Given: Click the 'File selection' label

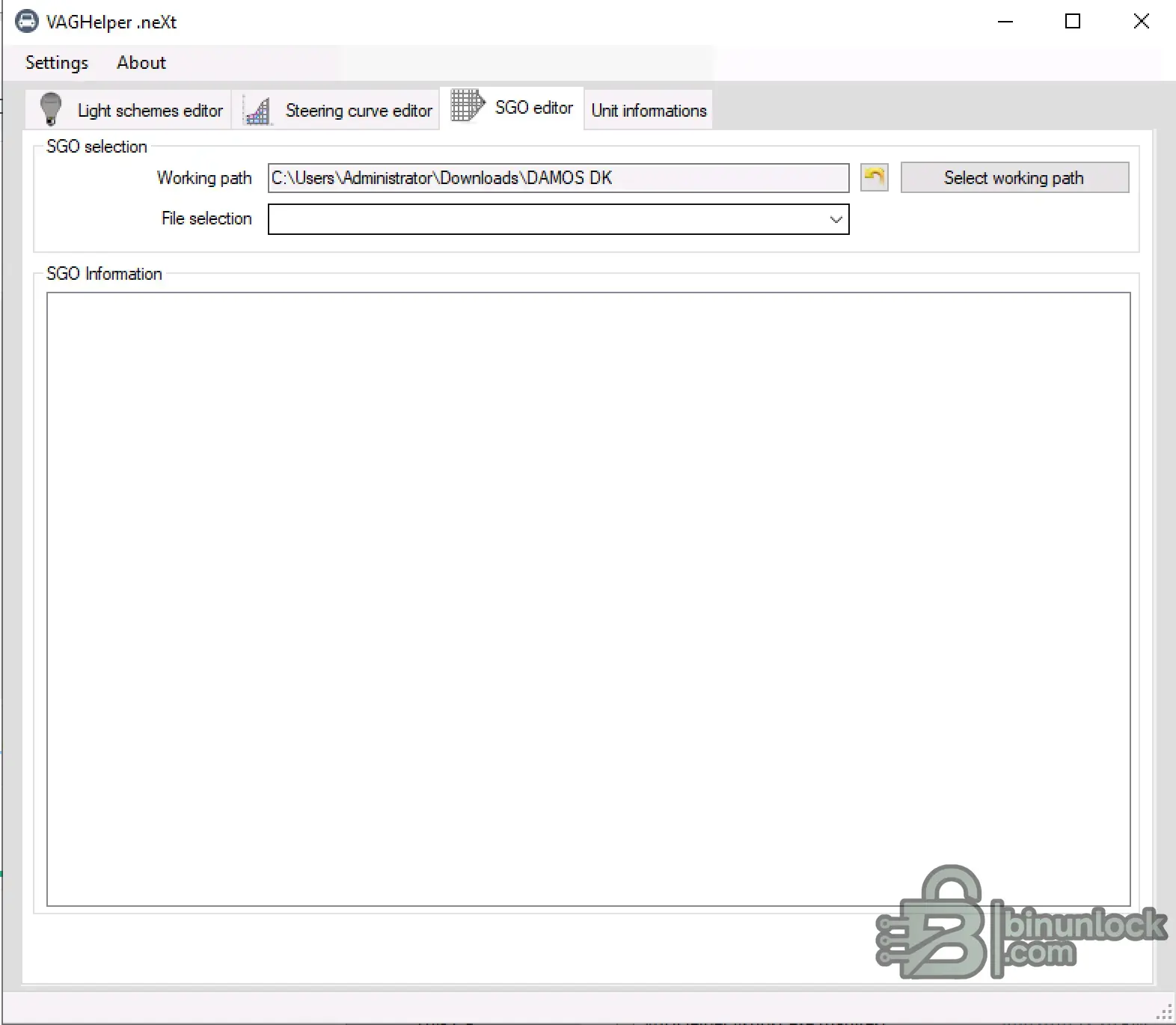Looking at the screenshot, I should (206, 218).
